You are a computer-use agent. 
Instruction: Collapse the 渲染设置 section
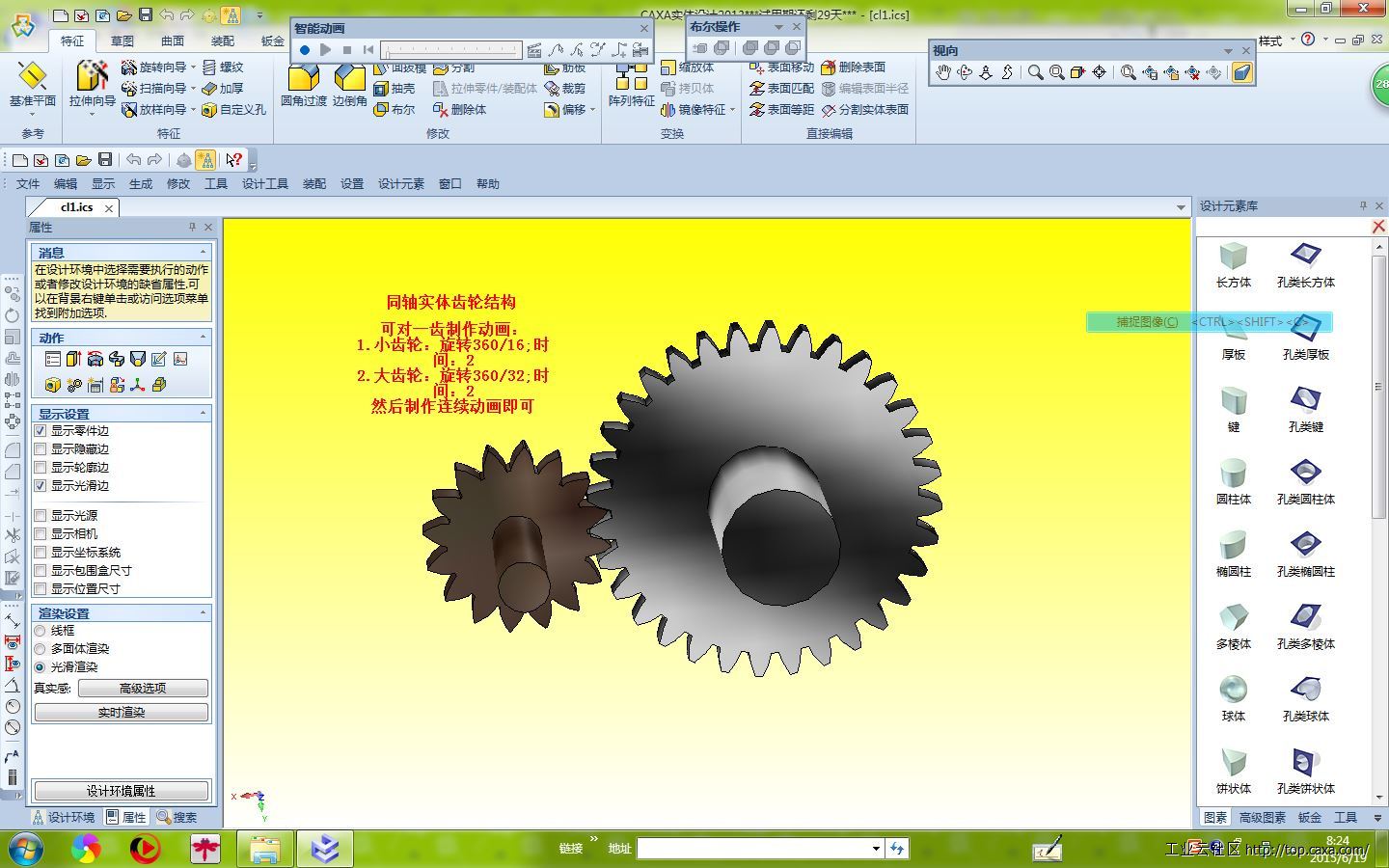(203, 613)
